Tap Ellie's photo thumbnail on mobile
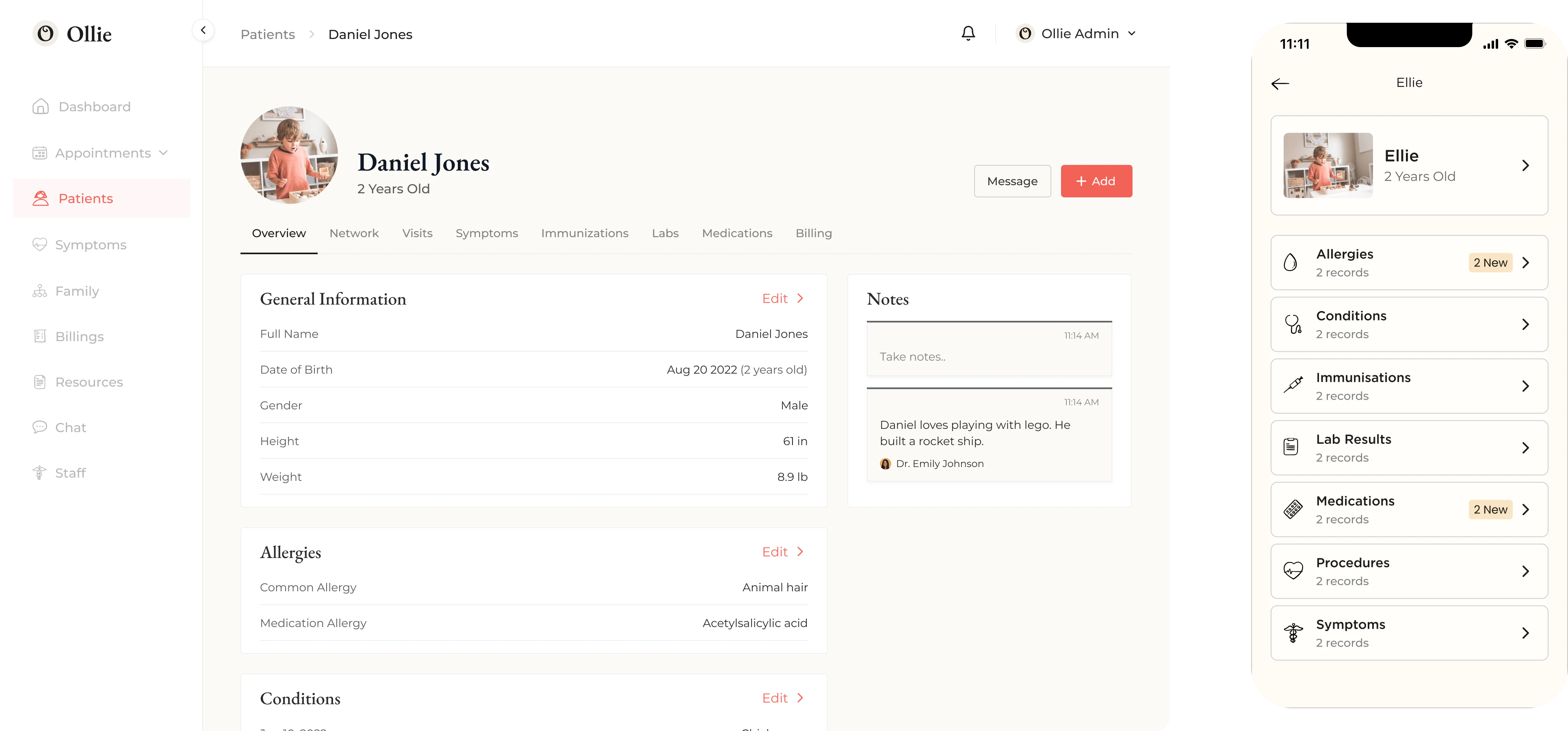The image size is (1568, 731). [x=1328, y=166]
